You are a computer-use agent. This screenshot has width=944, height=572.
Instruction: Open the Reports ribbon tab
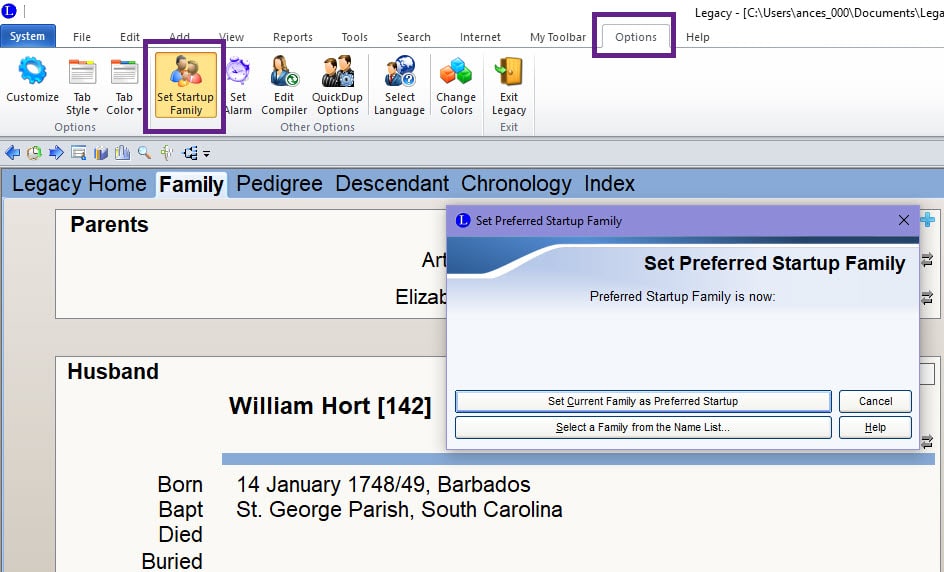click(293, 37)
